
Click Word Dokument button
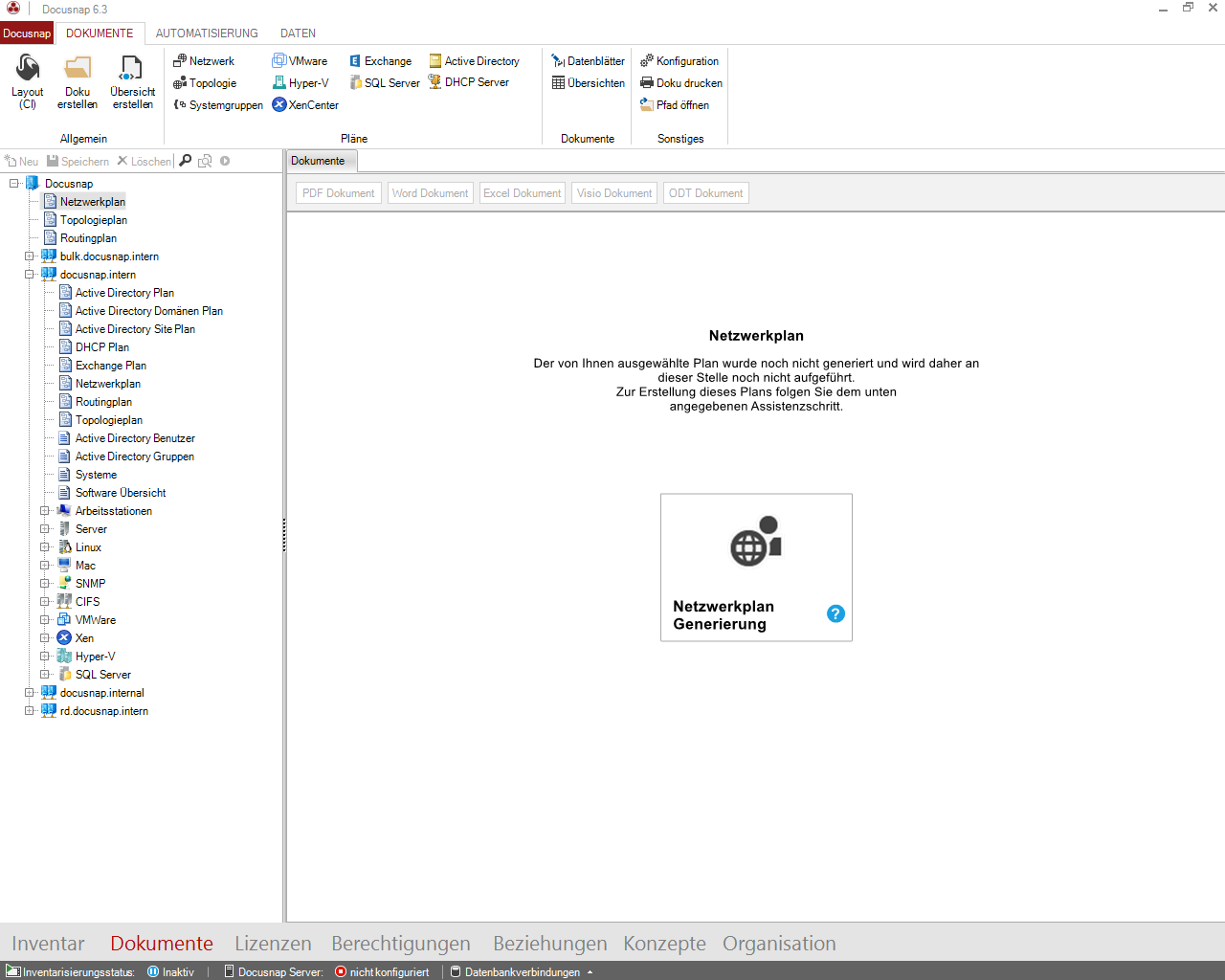coord(431,193)
